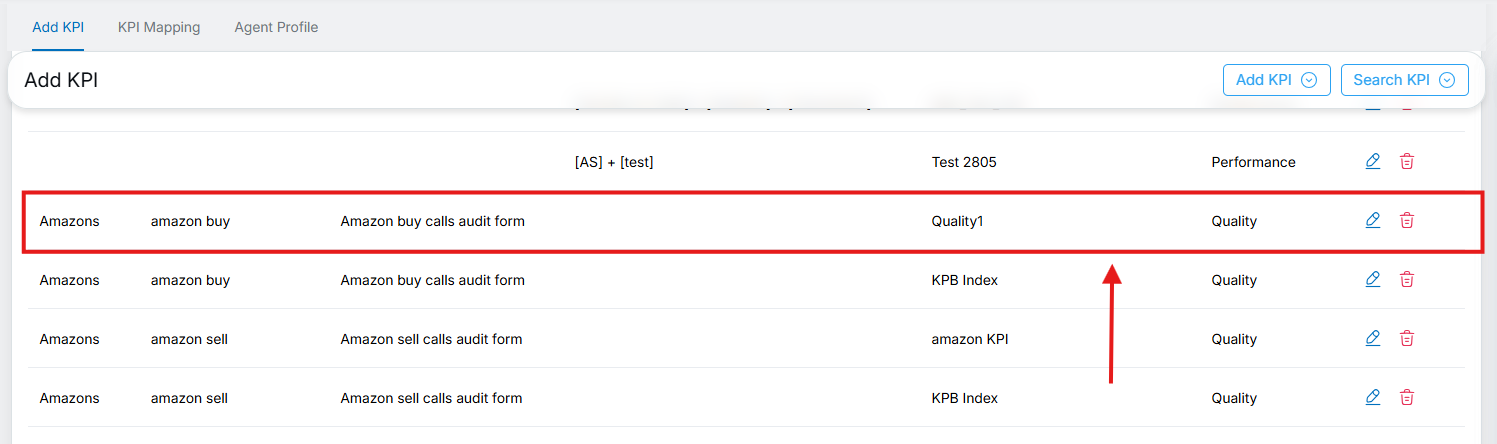Select the Add KPI tab
Image resolution: width=1497 pixels, height=444 pixels.
coord(58,27)
